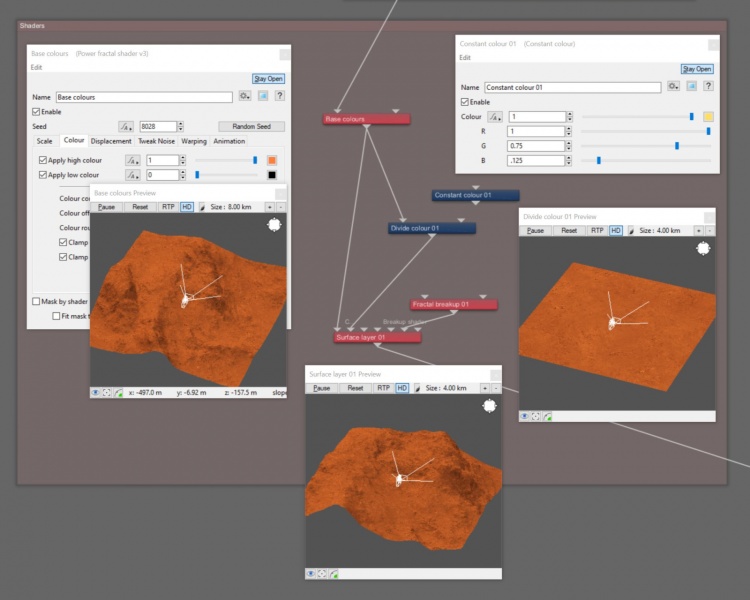750x600 pixels.
Task: Click the orange high colour swatch
Action: (272, 160)
